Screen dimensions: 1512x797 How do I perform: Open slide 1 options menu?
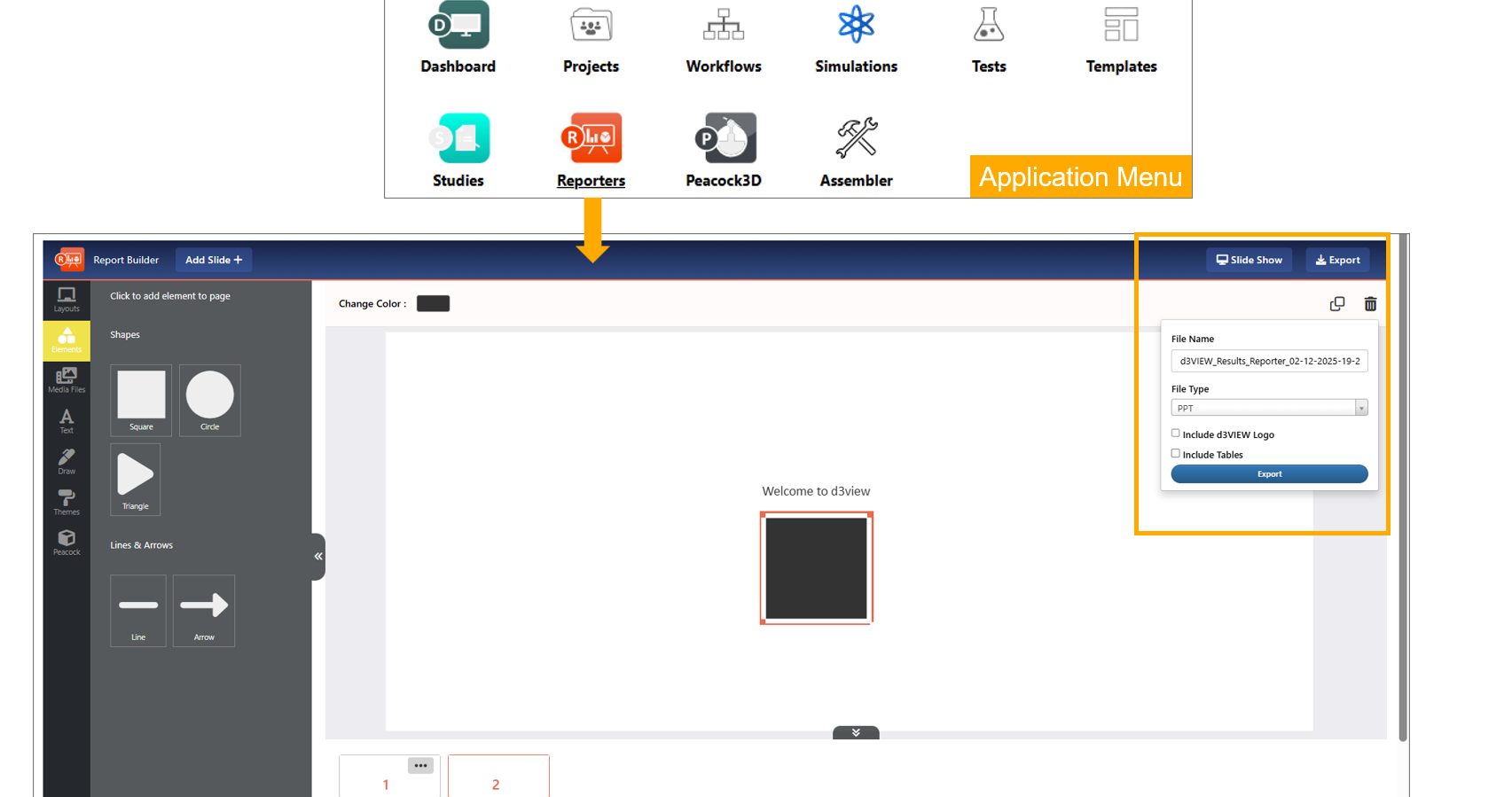click(x=420, y=765)
